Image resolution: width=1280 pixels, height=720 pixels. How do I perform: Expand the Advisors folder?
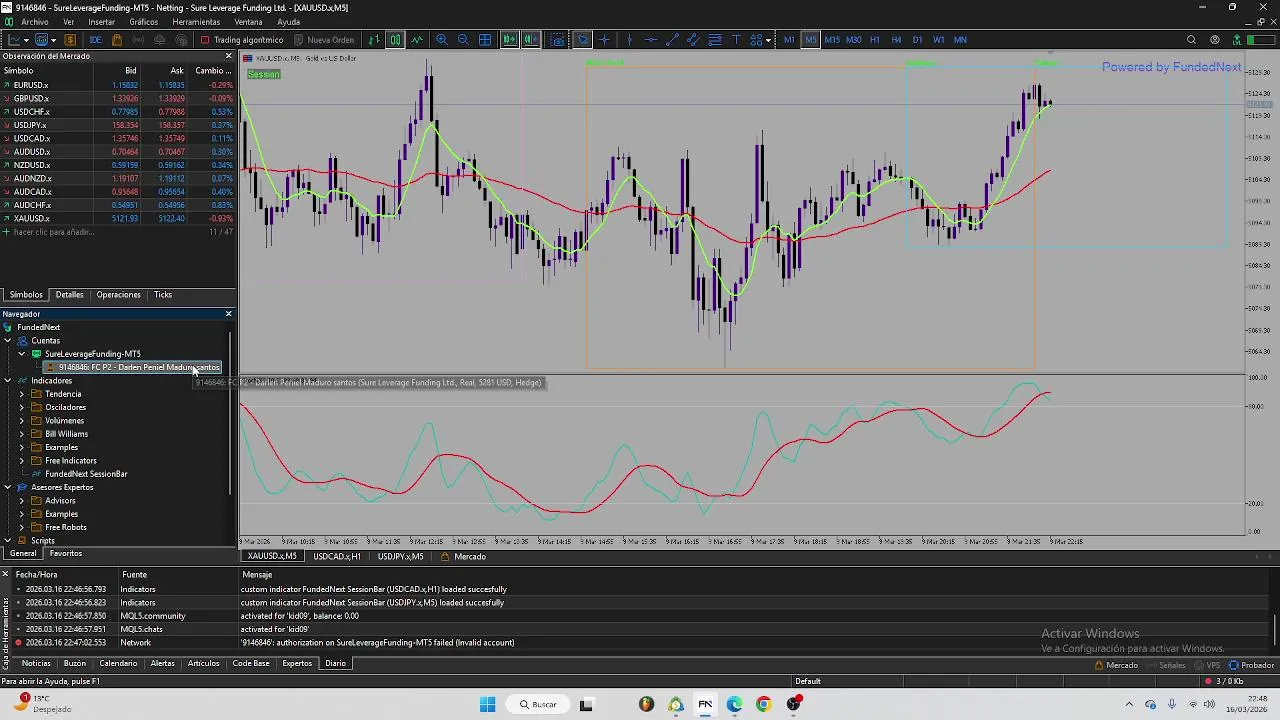pyautogui.click(x=22, y=501)
